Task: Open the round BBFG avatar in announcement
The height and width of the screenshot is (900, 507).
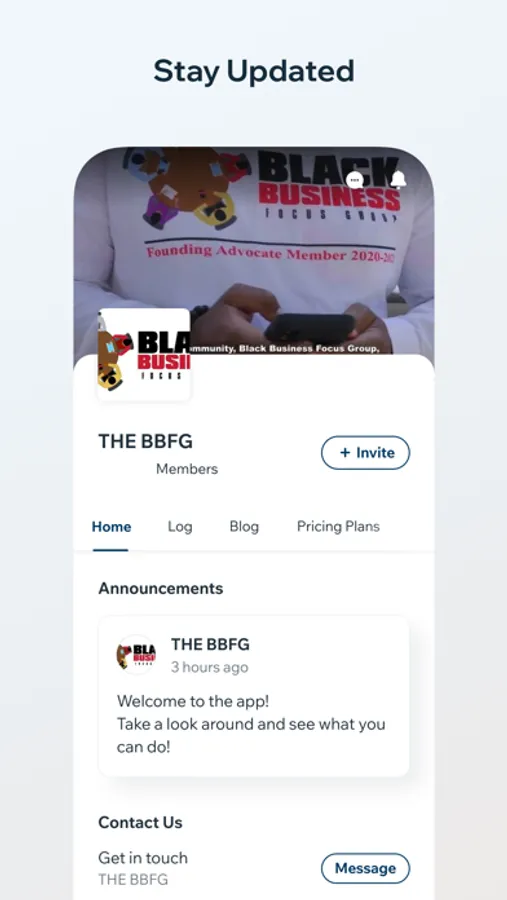Action: tap(137, 654)
